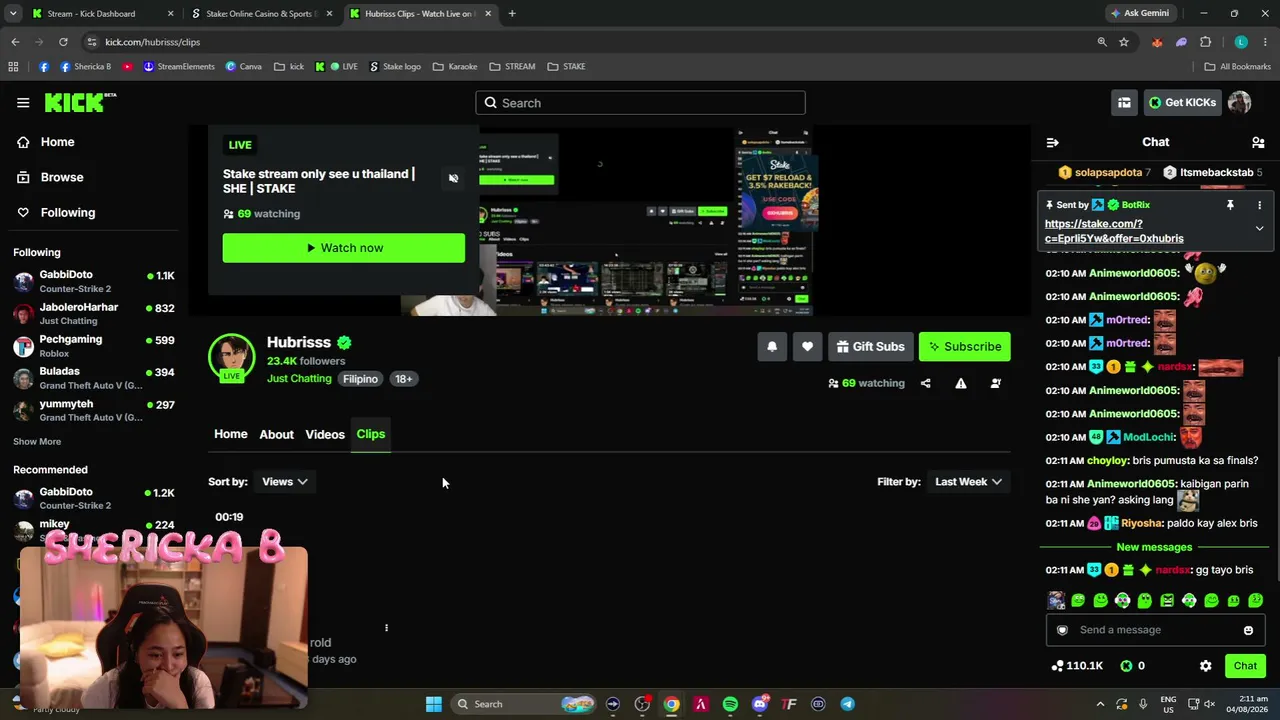Open the stake.com pinned link

1114,231
